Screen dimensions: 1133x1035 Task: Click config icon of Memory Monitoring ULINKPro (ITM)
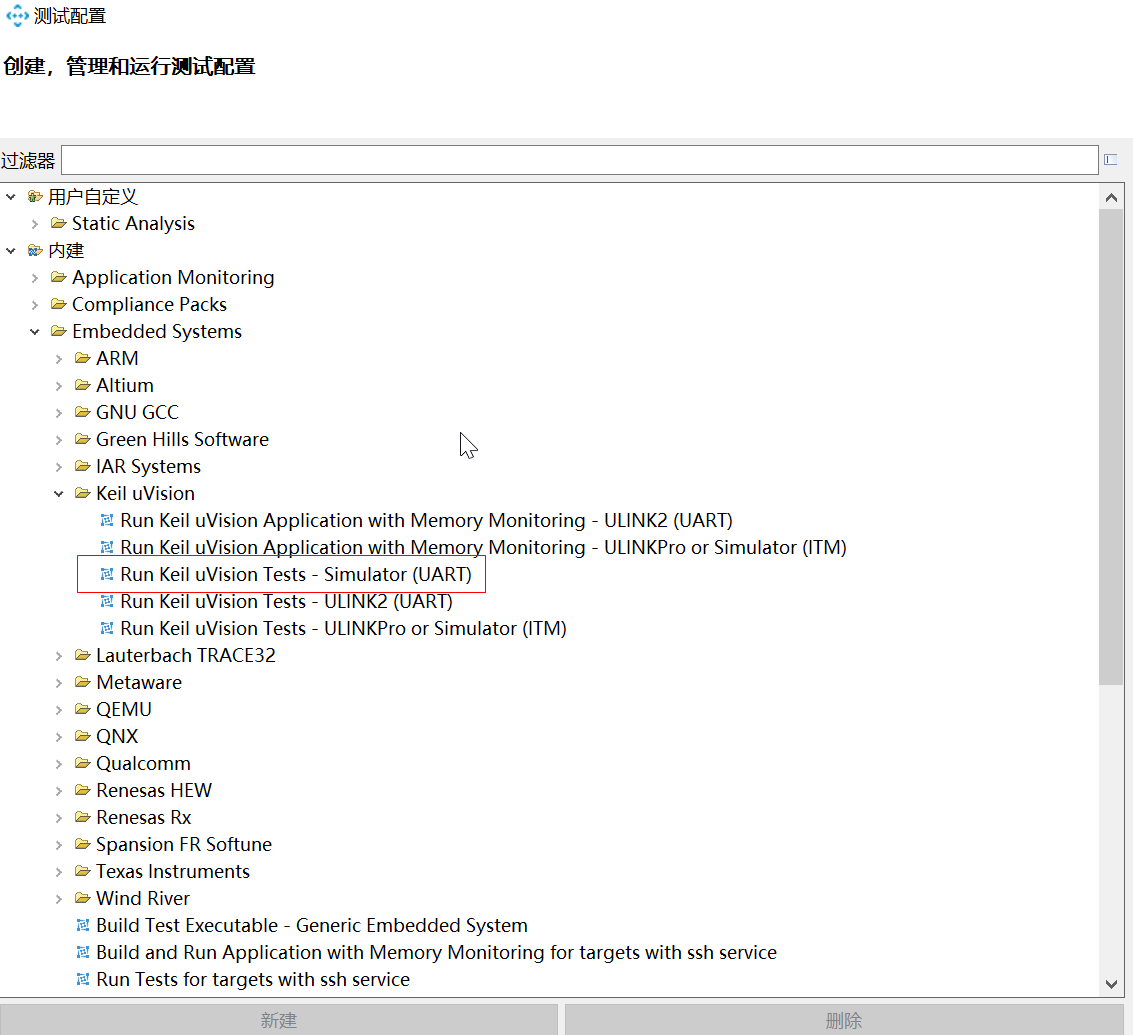coord(107,547)
